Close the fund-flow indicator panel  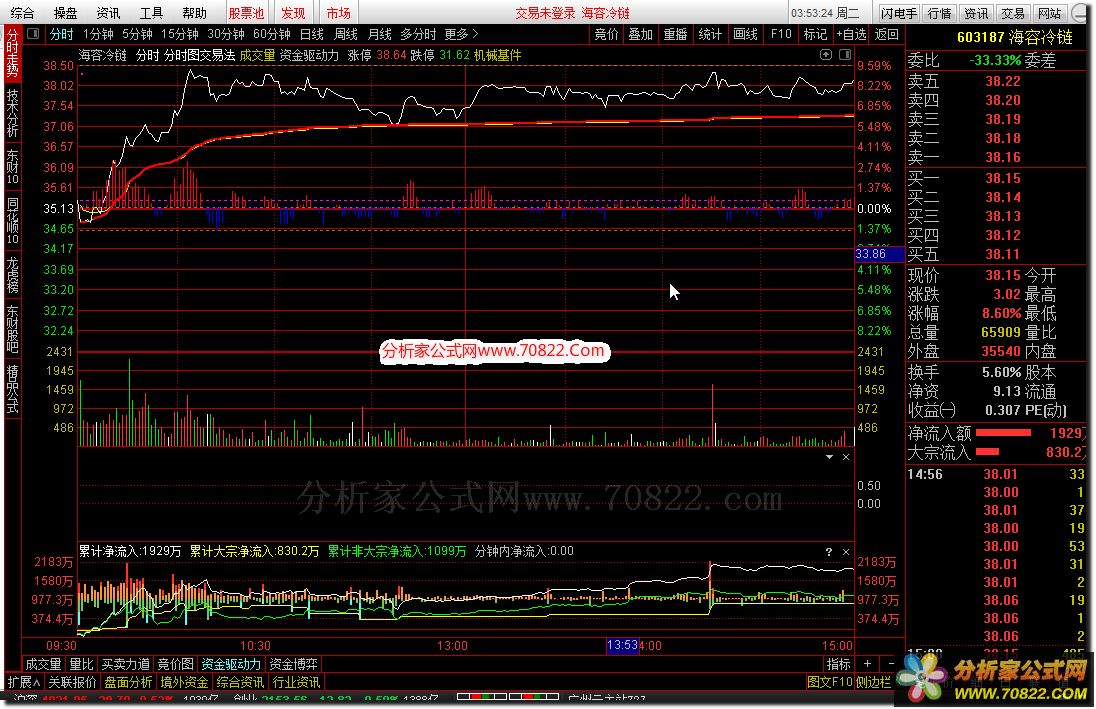click(x=846, y=552)
